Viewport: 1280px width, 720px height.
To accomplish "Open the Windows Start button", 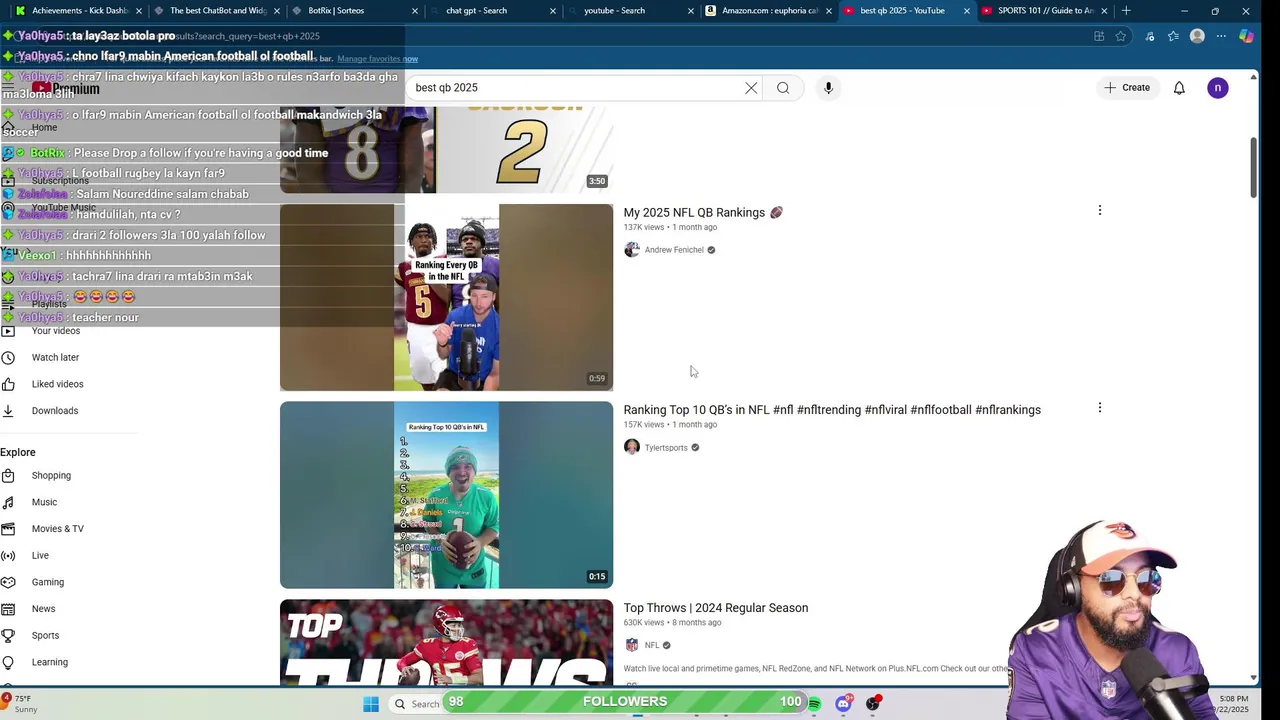I will pyautogui.click(x=371, y=704).
